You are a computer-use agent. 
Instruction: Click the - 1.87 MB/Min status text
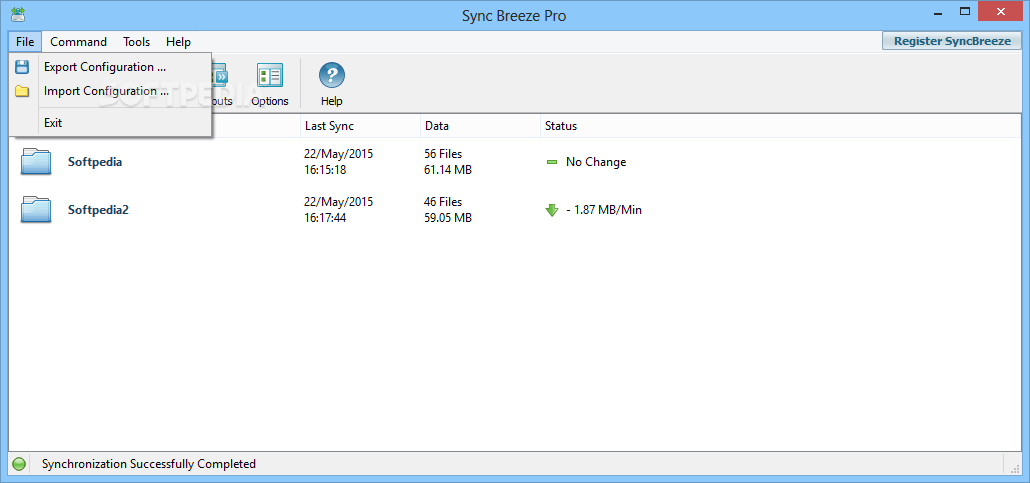coord(604,210)
